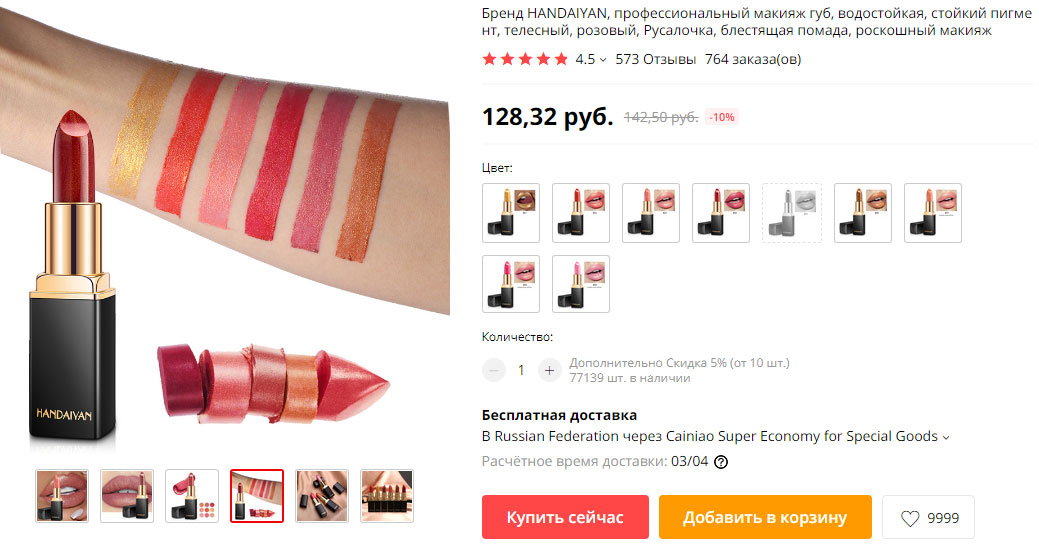Expand the Cainiao Super Economy shipping options
This screenshot has width=1039, height=546.
(946, 437)
